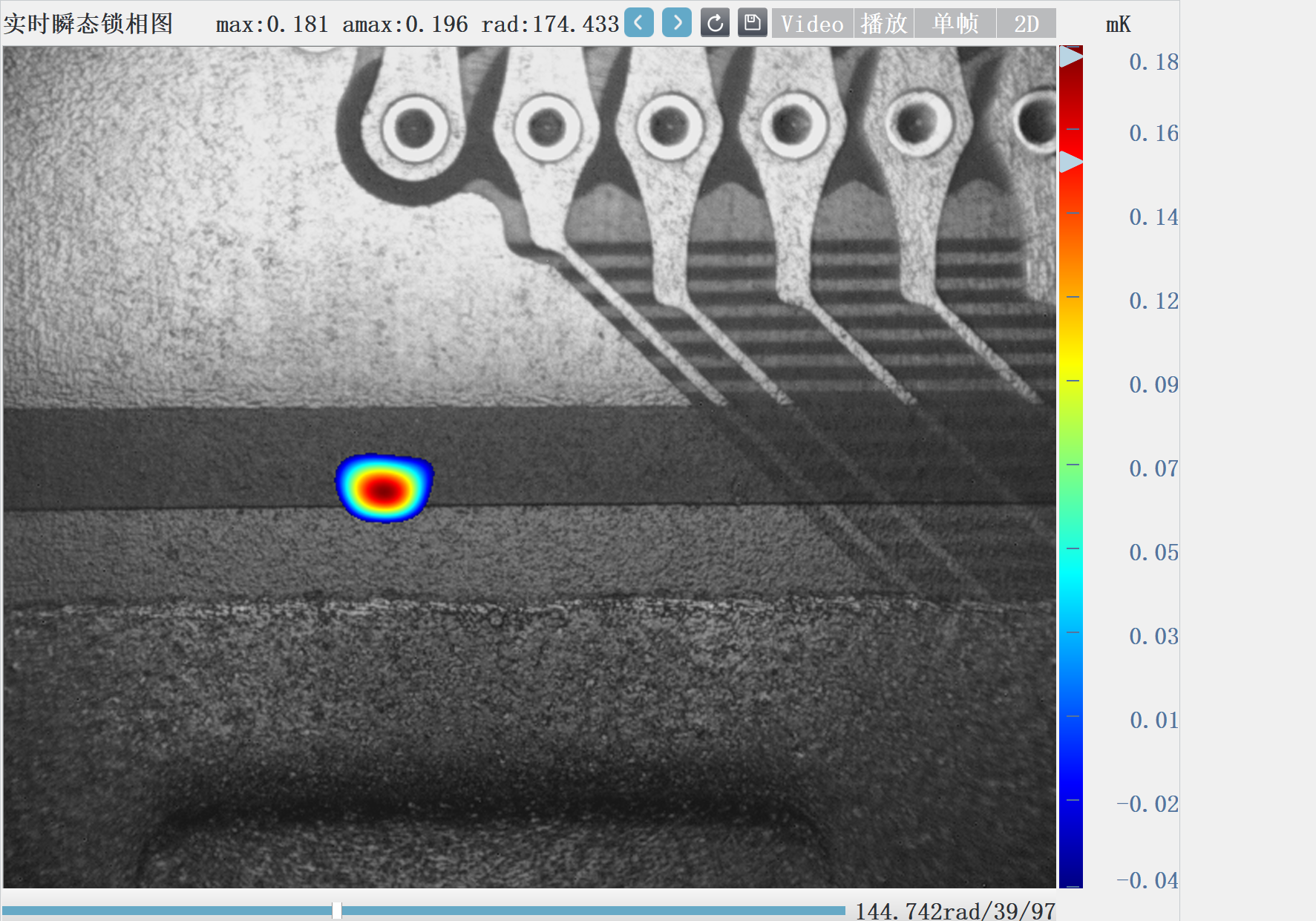Choose the 单帧 single-frame button
Image resolution: width=1316 pixels, height=921 pixels.
(955, 24)
